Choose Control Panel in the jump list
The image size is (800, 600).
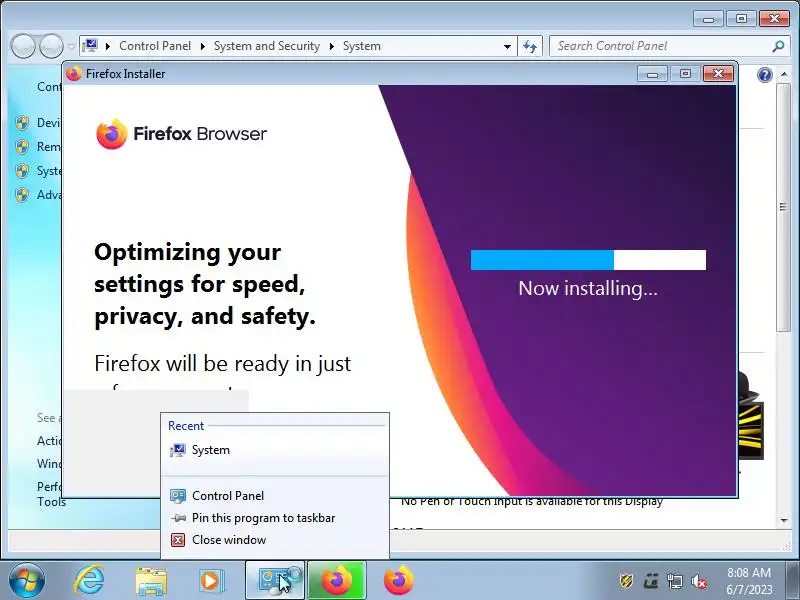[x=275, y=495]
